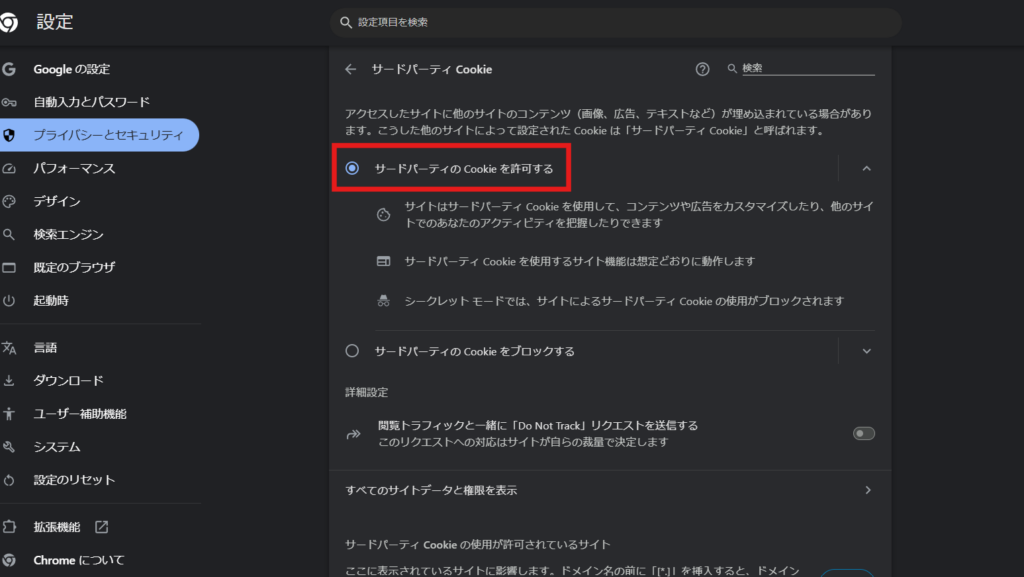
Task: Click the Chrome logo beside 設定 title
Action: pos(8,22)
